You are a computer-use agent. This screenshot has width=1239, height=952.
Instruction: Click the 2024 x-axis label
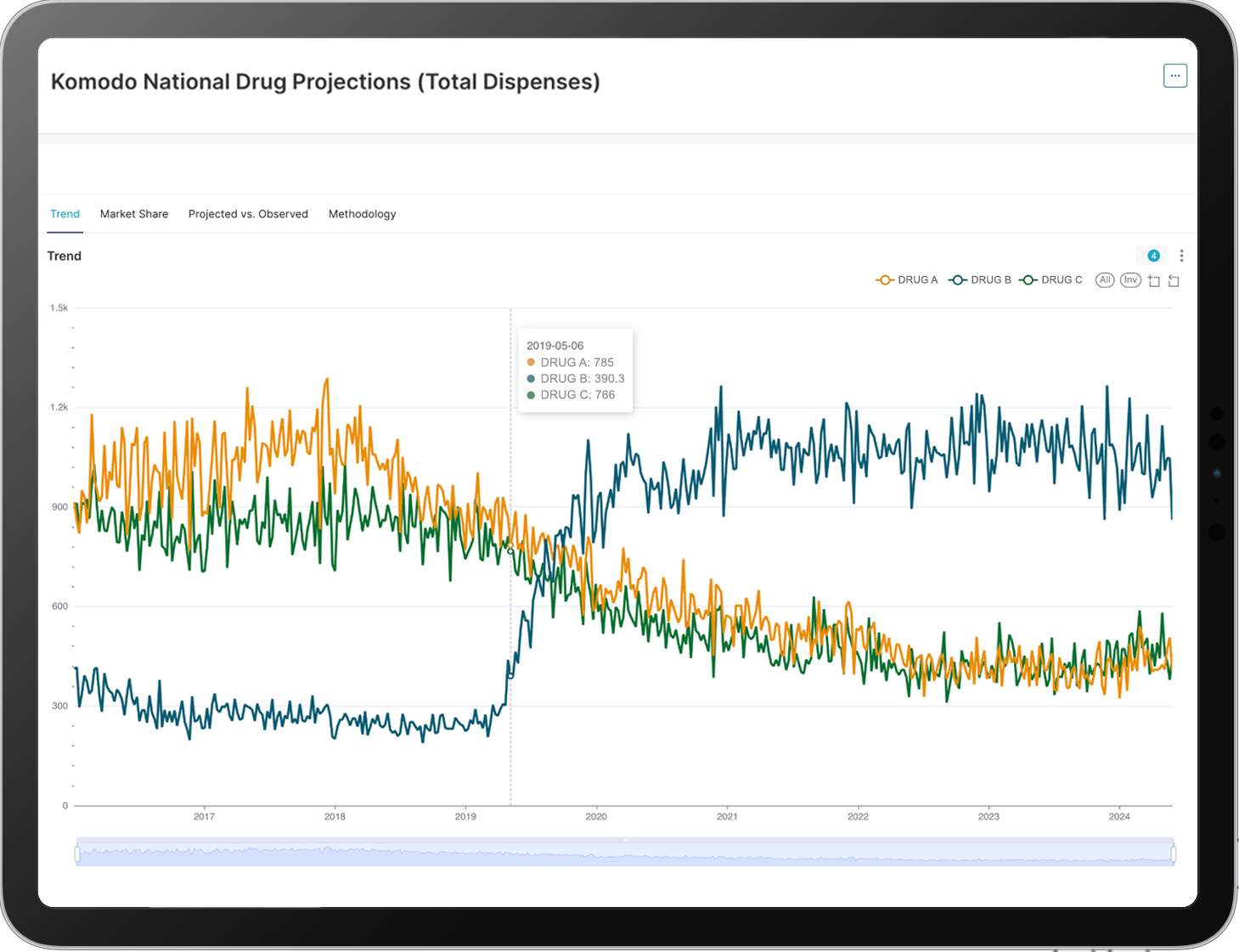tap(1119, 816)
